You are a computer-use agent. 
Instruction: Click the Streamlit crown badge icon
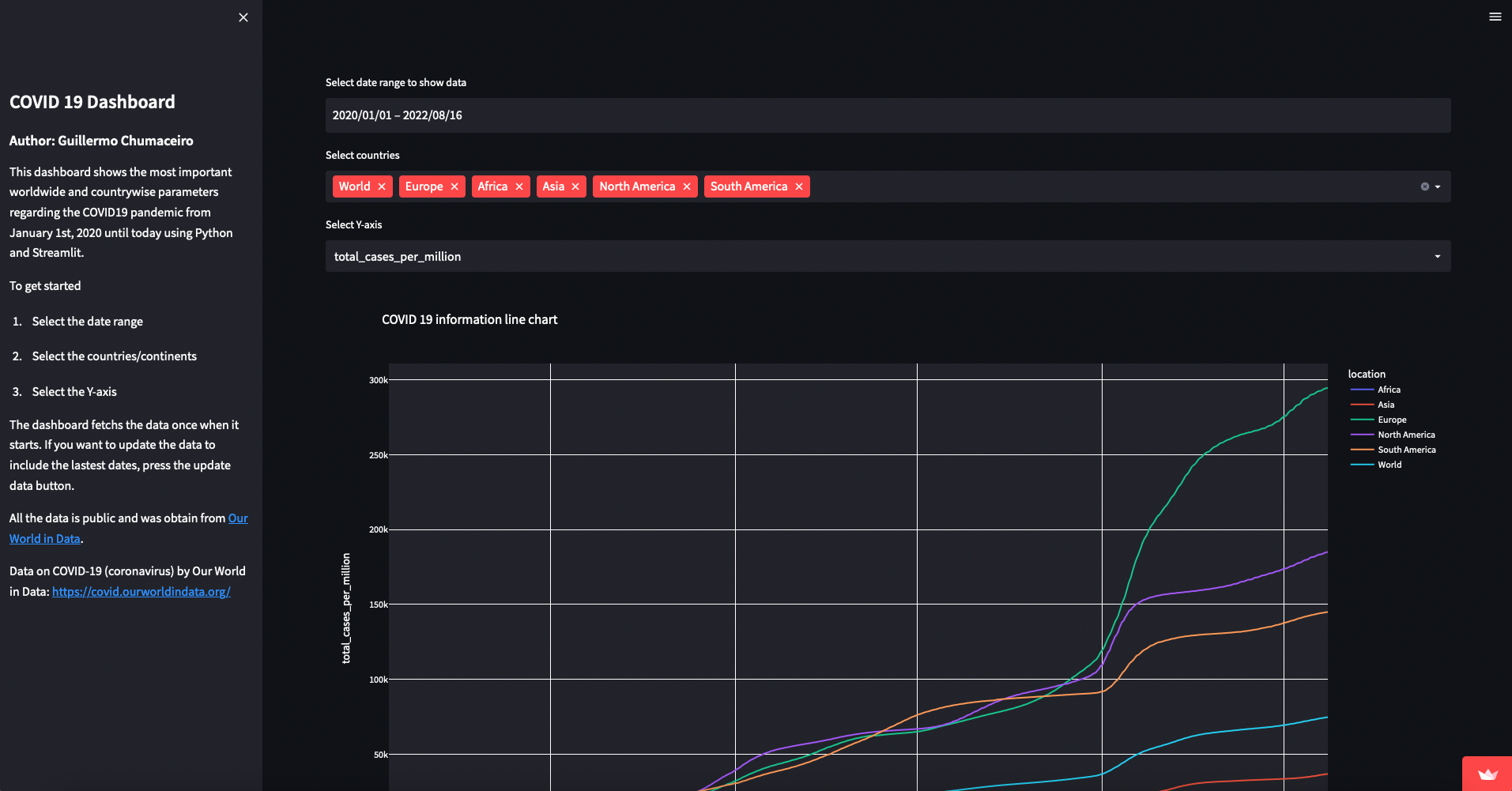(x=1487, y=774)
